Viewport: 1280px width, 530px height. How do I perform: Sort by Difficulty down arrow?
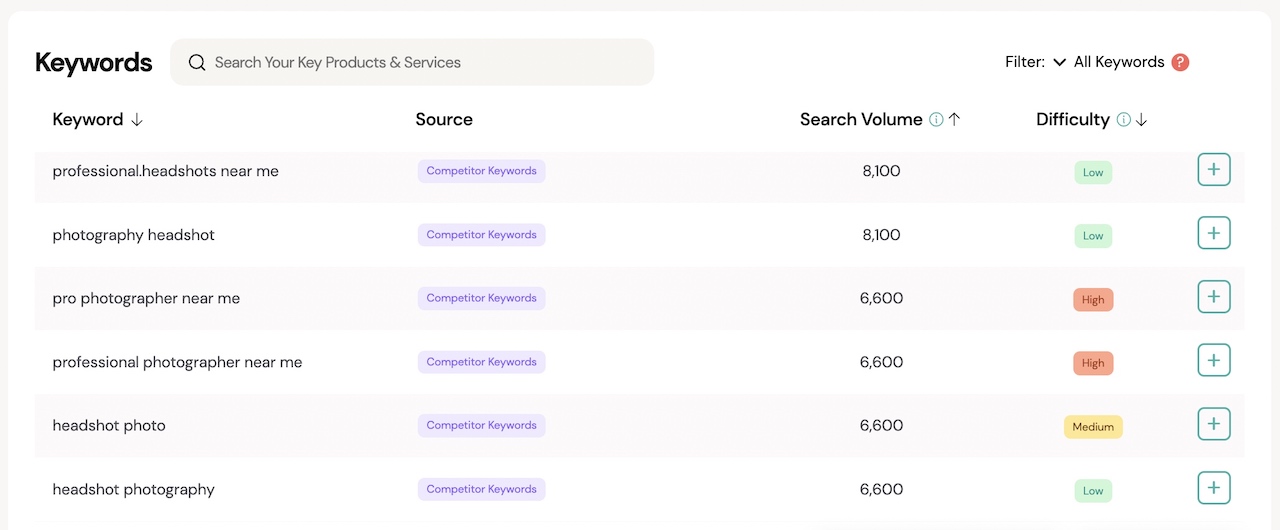pos(1141,120)
